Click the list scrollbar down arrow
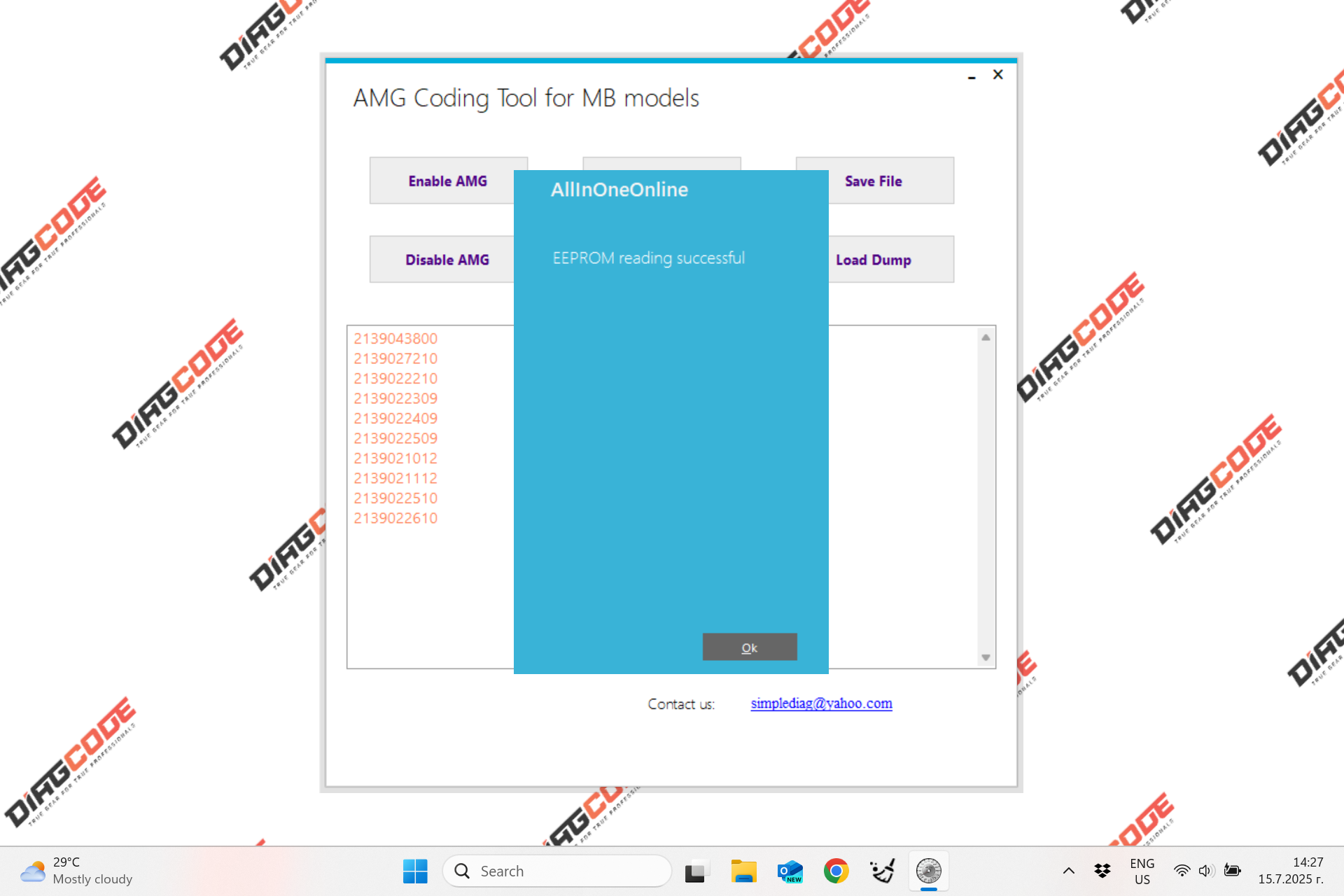 (986, 657)
